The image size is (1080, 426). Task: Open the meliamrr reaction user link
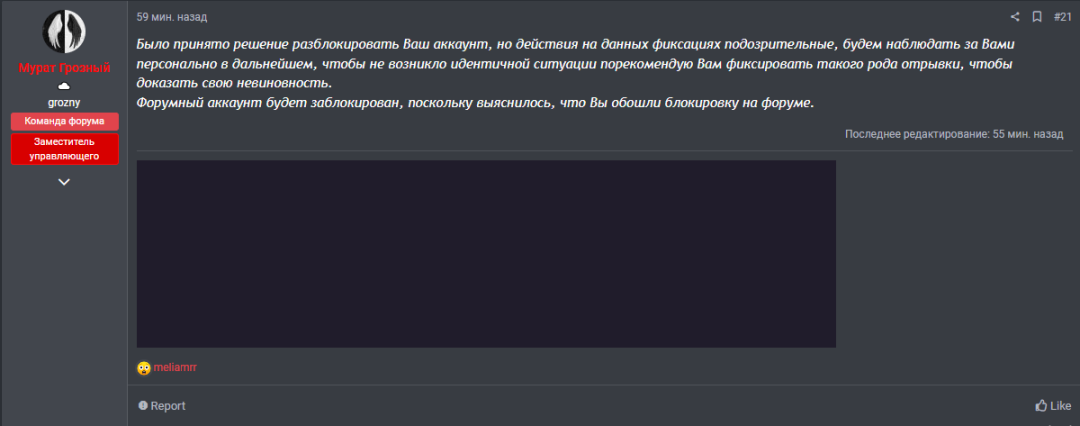coord(176,367)
